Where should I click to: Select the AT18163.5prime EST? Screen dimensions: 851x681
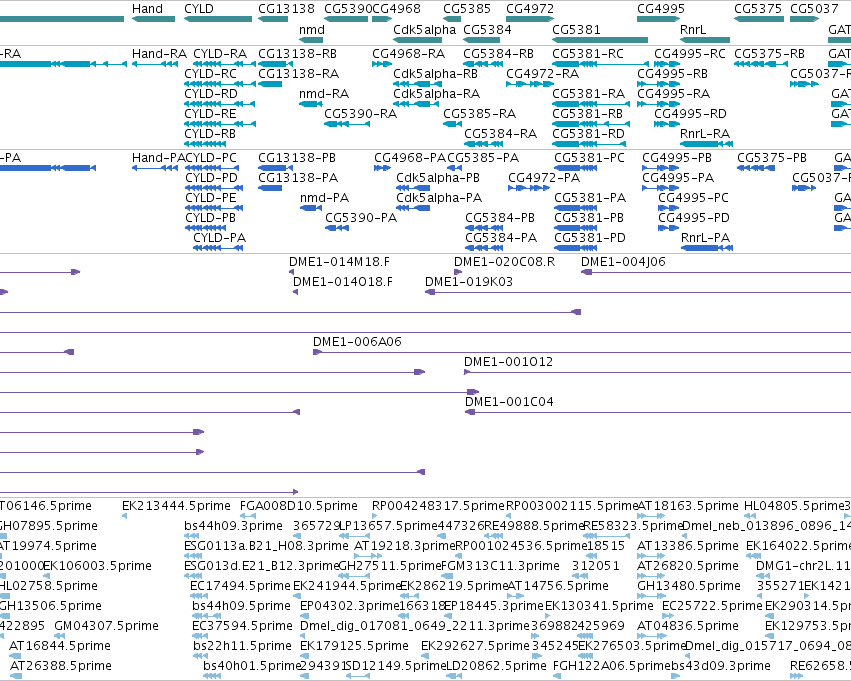pyautogui.click(x=651, y=516)
